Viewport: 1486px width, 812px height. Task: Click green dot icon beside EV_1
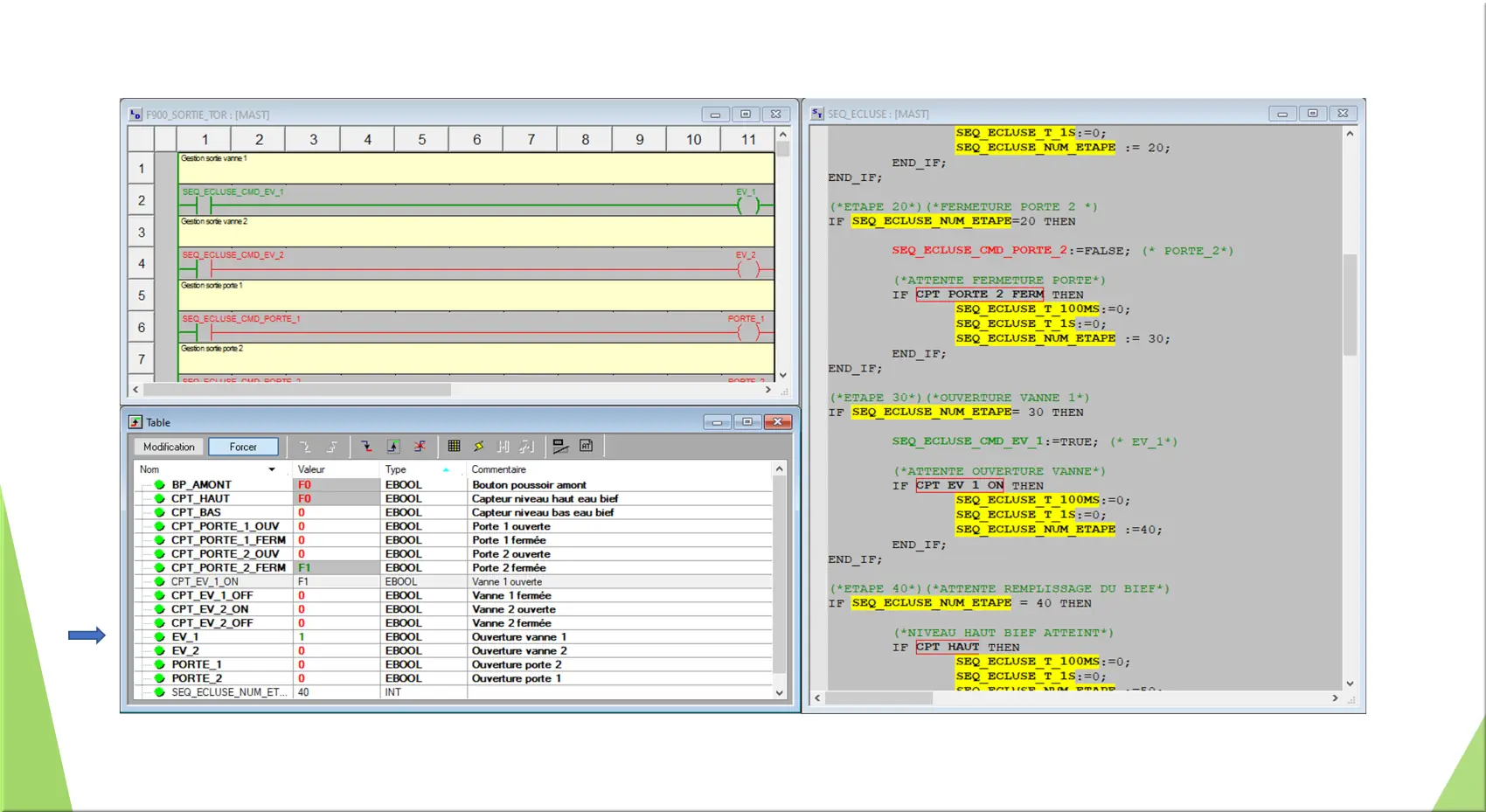click(x=159, y=636)
